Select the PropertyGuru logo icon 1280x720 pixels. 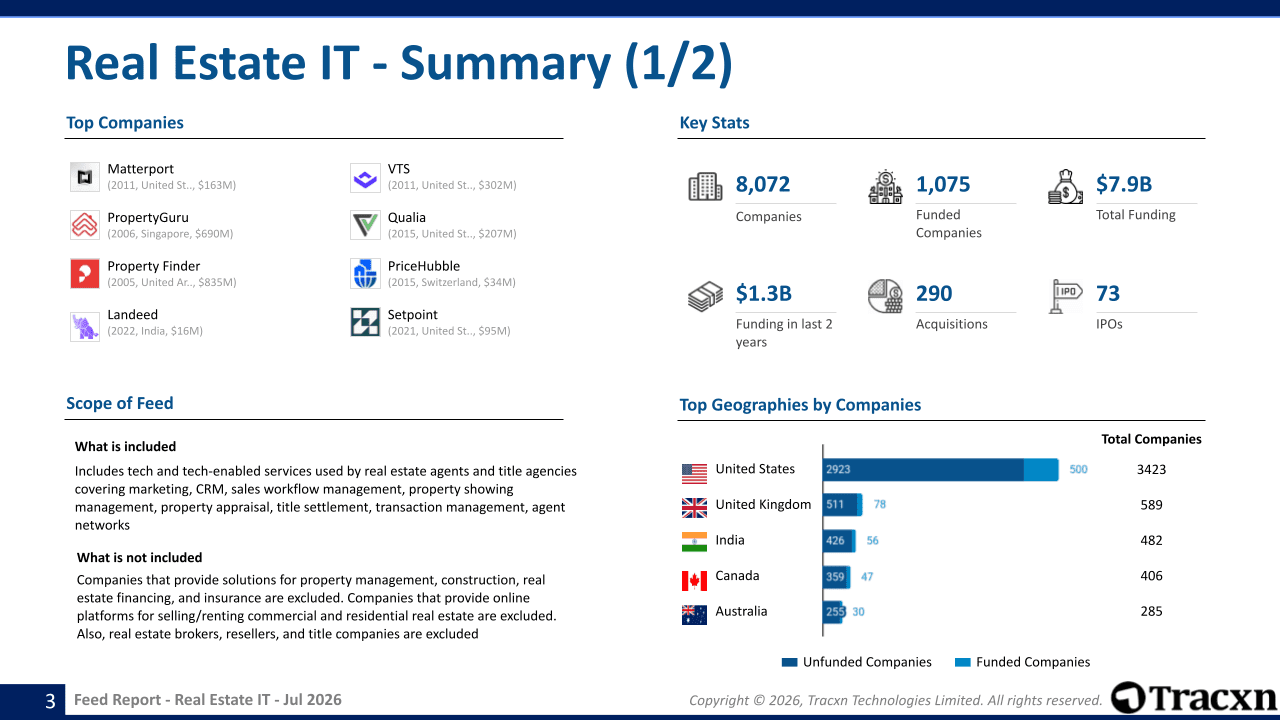(x=85, y=225)
